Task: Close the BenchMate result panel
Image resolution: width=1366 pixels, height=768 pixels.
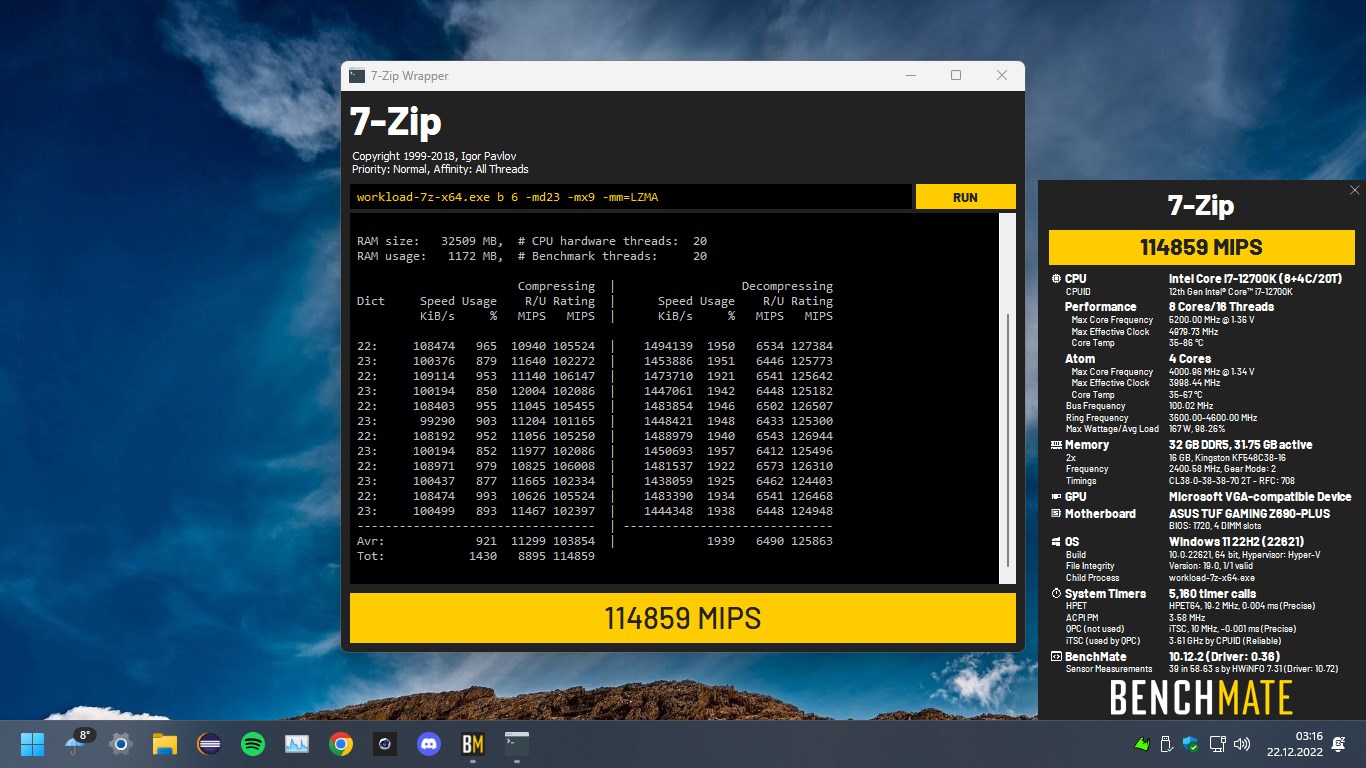Action: coord(1355,190)
